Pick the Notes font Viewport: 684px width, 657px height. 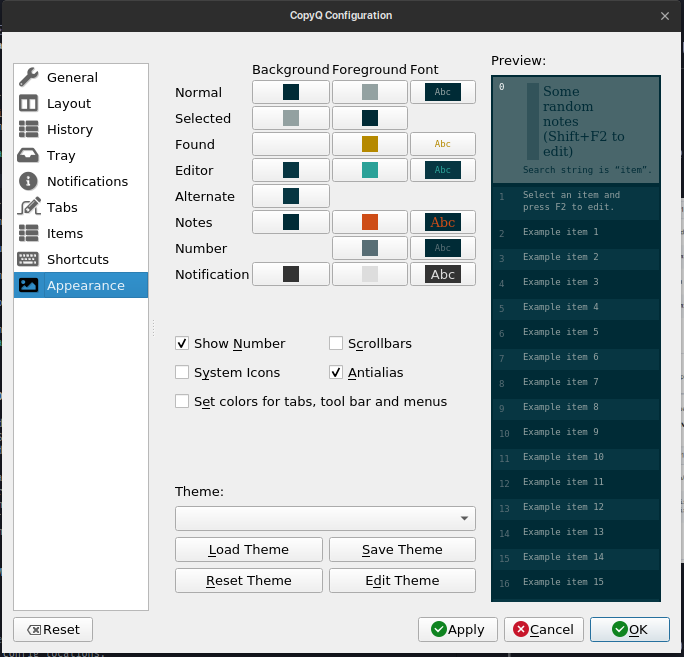click(443, 222)
